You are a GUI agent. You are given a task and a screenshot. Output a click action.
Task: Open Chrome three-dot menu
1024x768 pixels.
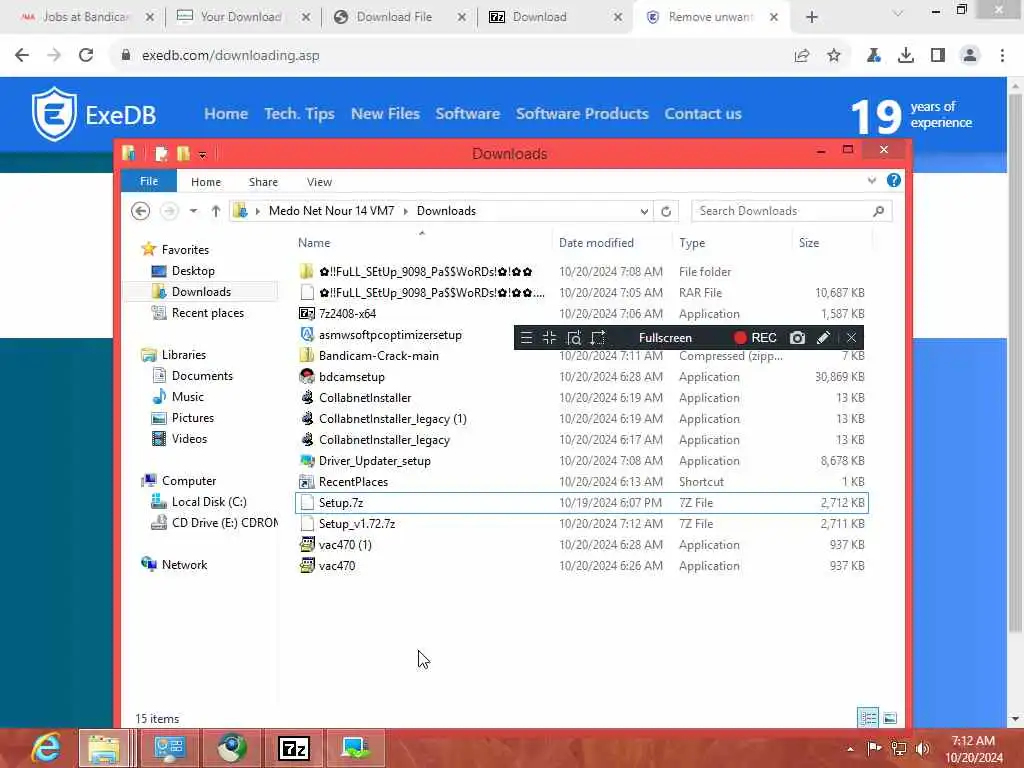1002,56
